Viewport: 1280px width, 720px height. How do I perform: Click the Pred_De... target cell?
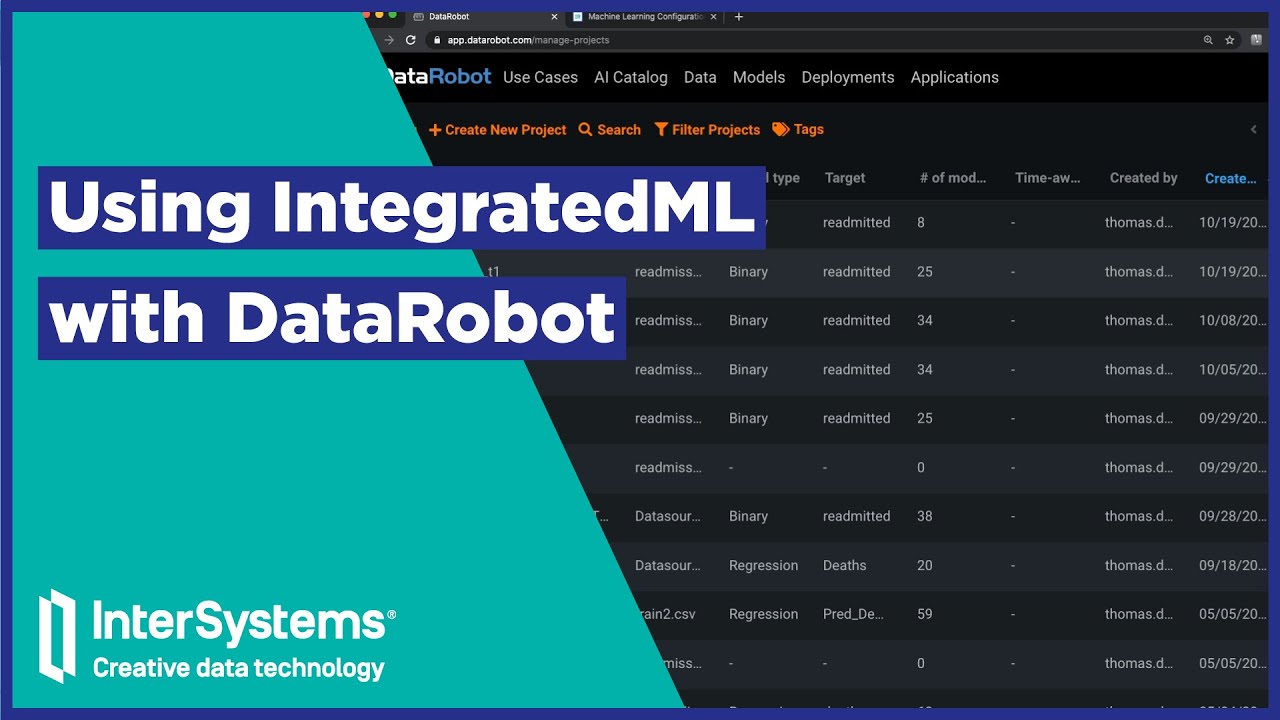(854, 614)
